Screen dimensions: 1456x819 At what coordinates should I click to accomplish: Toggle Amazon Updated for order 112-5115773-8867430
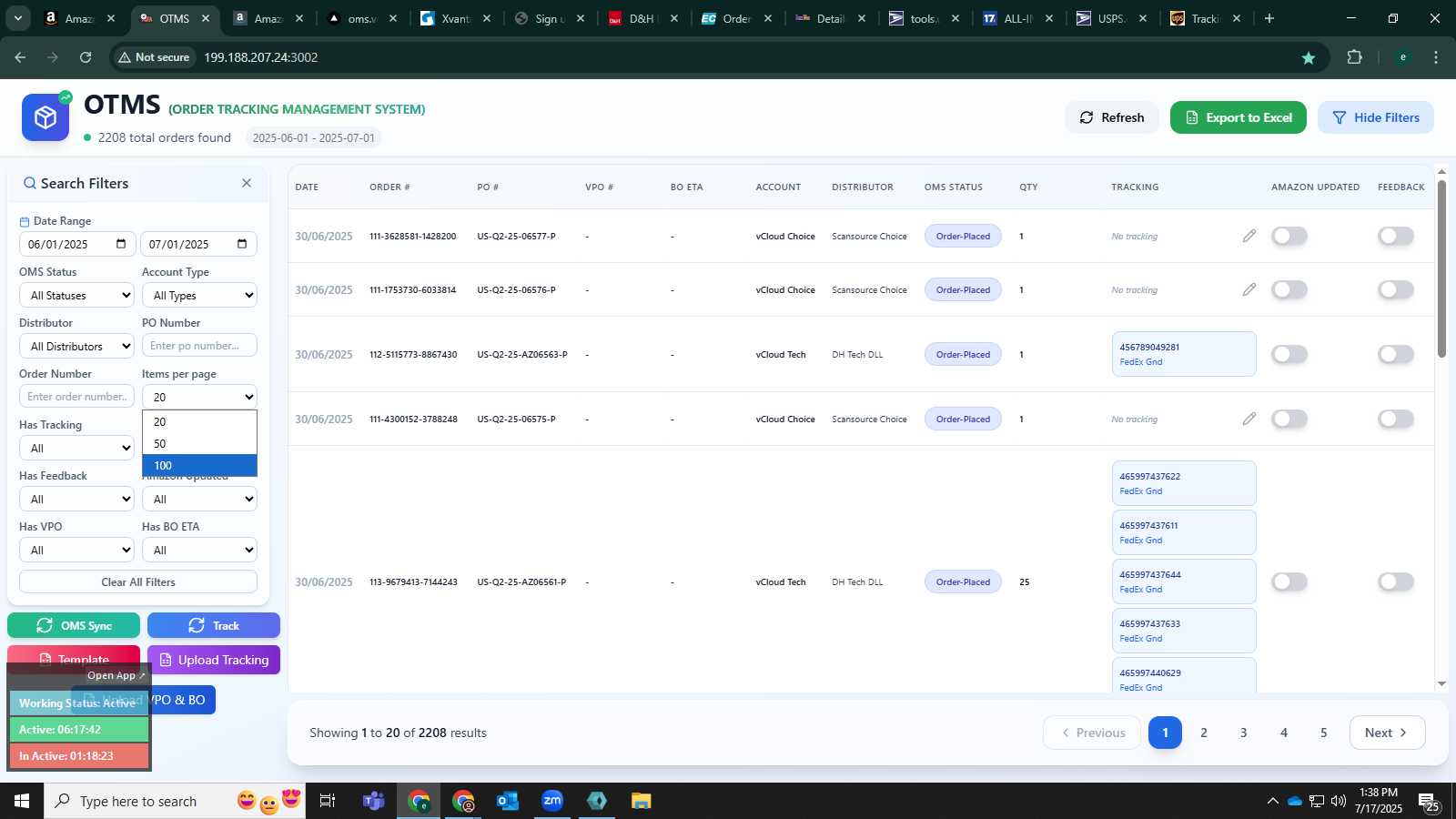(1289, 354)
